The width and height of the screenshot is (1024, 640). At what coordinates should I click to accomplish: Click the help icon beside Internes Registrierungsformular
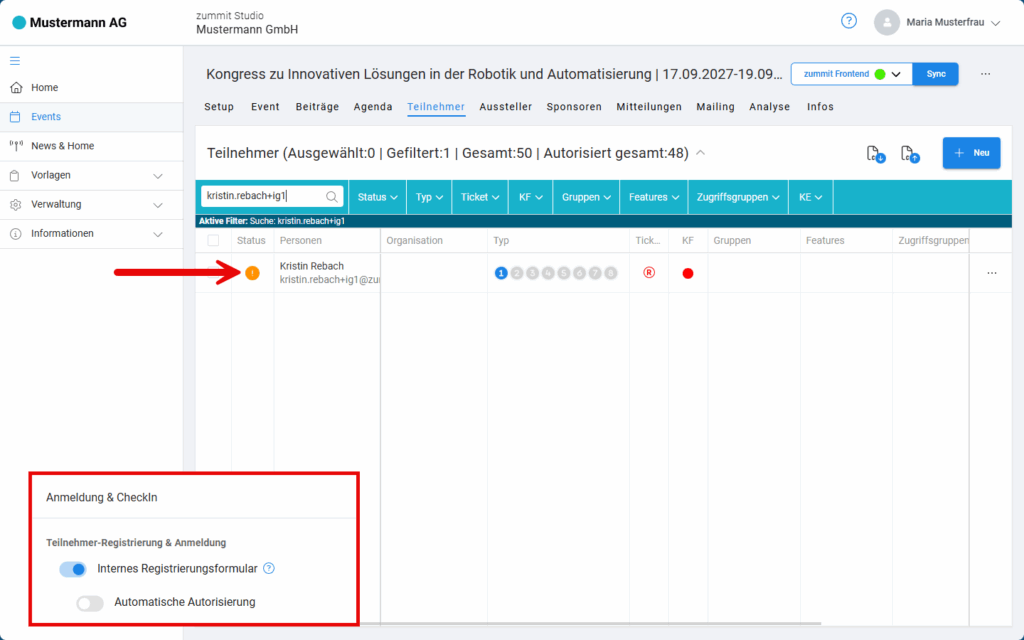click(x=268, y=568)
